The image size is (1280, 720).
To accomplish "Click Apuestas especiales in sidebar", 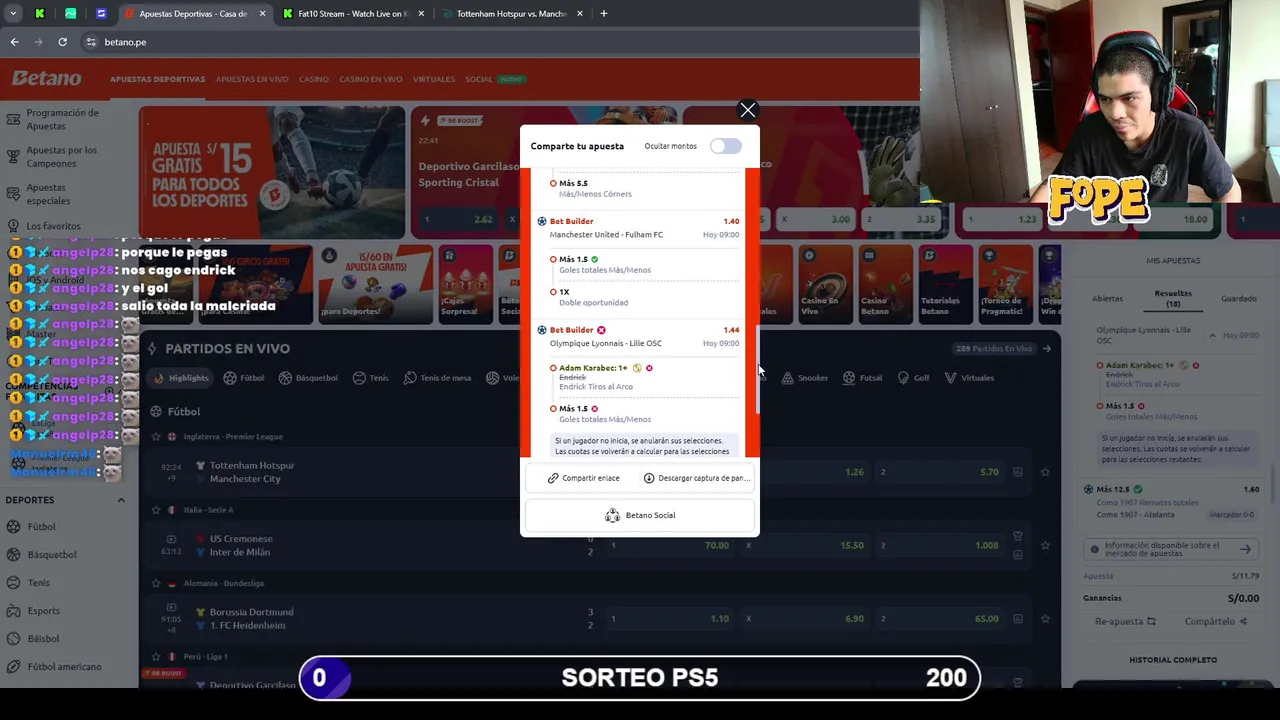I will pyautogui.click(x=47, y=194).
